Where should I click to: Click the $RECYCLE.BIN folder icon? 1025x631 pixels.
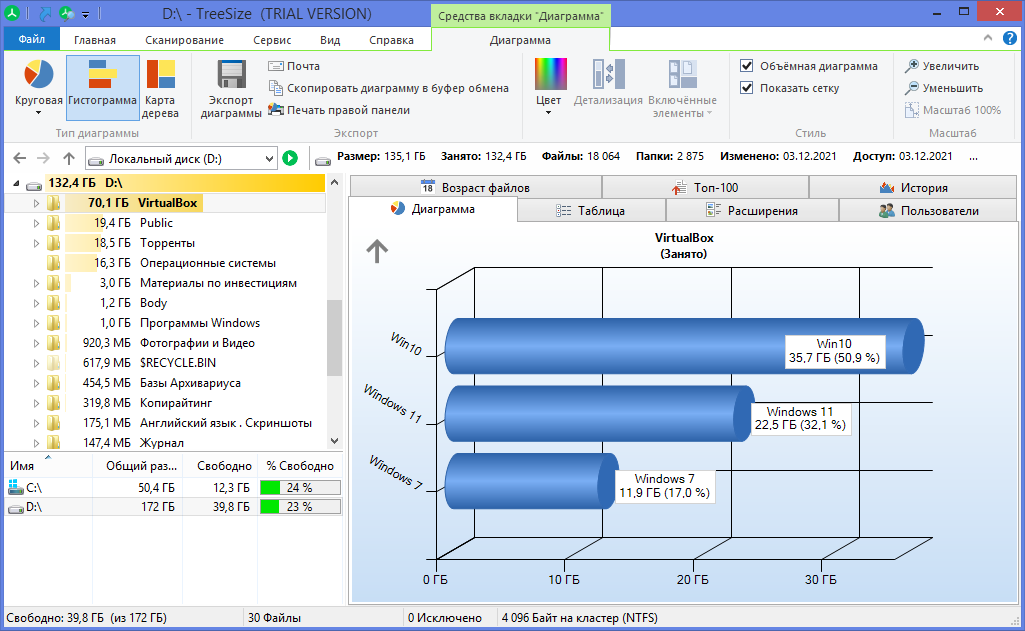pos(54,363)
